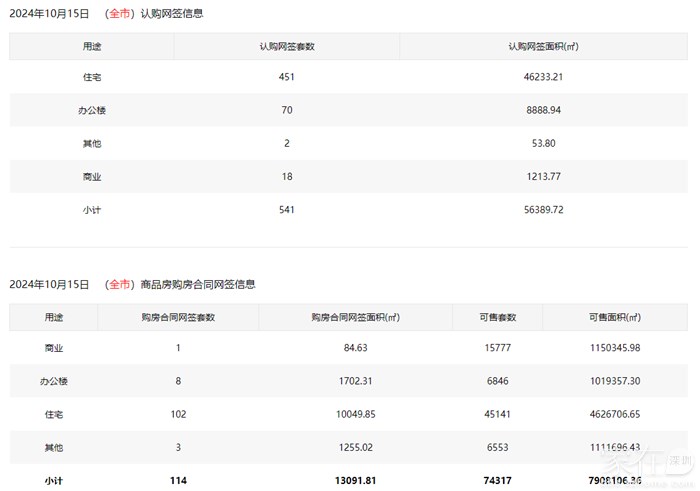Select the 认购网签套数 column header
The image size is (700, 491).
click(287, 47)
